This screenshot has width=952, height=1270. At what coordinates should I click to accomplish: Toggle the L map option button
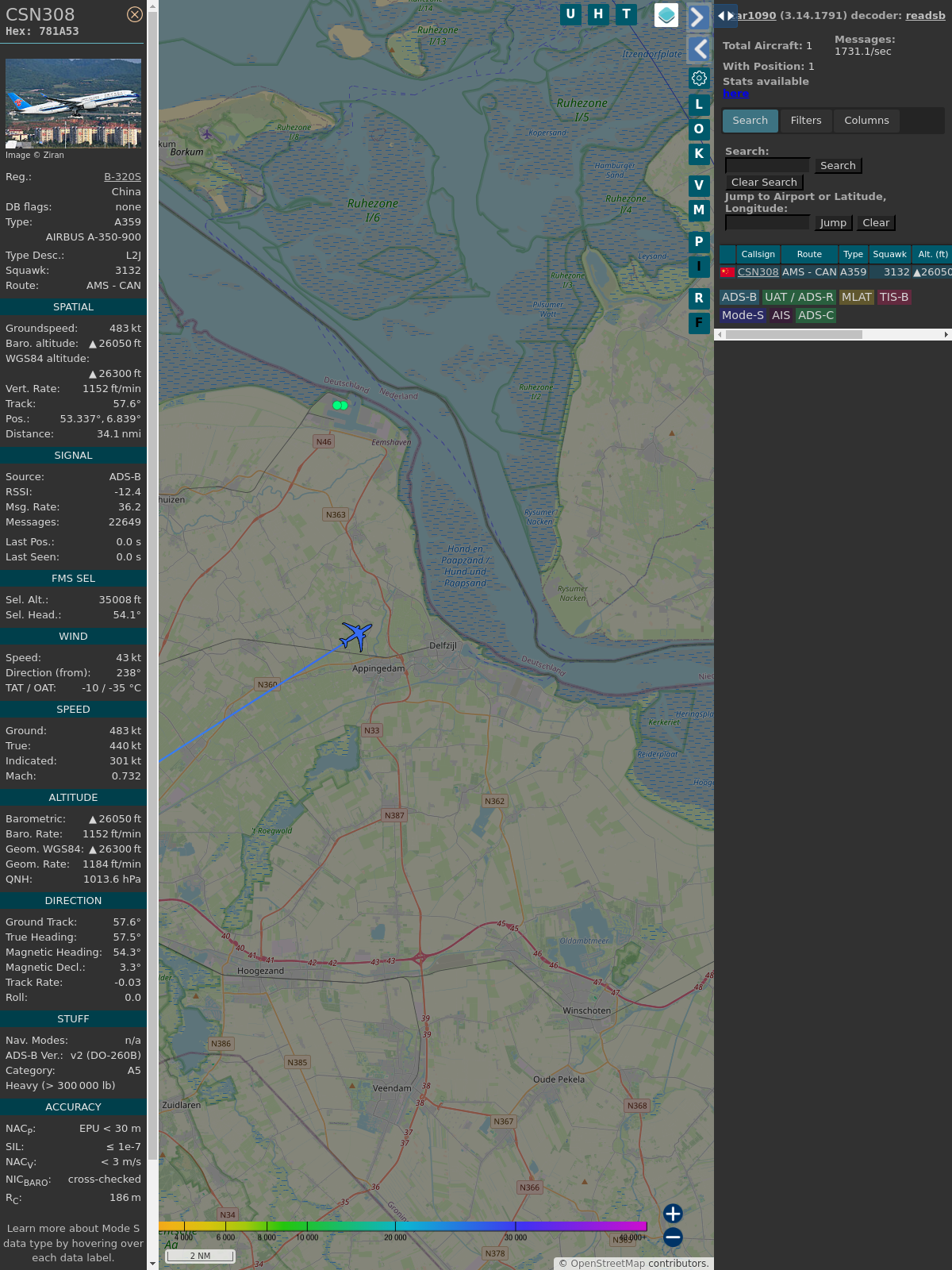point(699,105)
